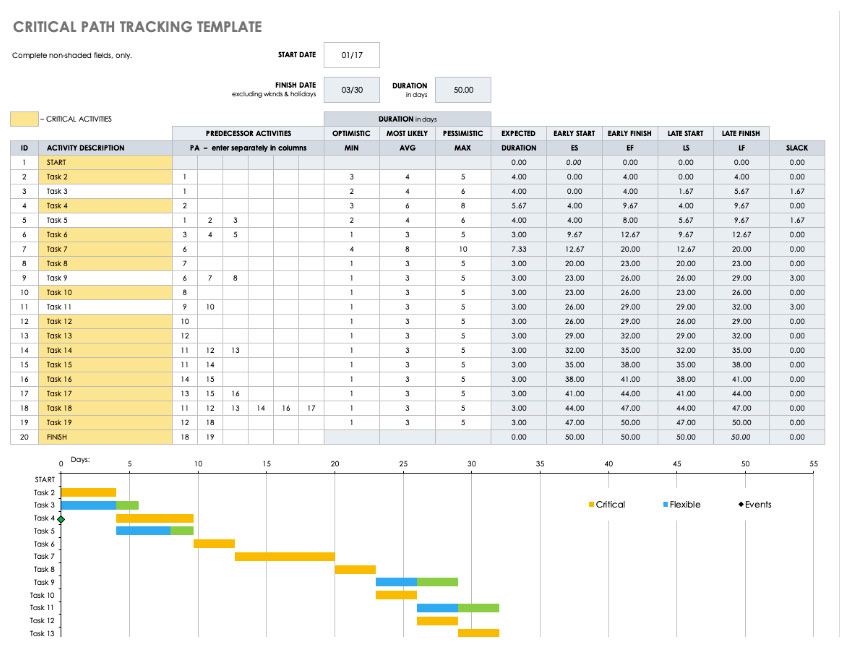This screenshot has width=854, height=647.
Task: Select the FINISH DATE cell 03/30
Action: (351, 90)
